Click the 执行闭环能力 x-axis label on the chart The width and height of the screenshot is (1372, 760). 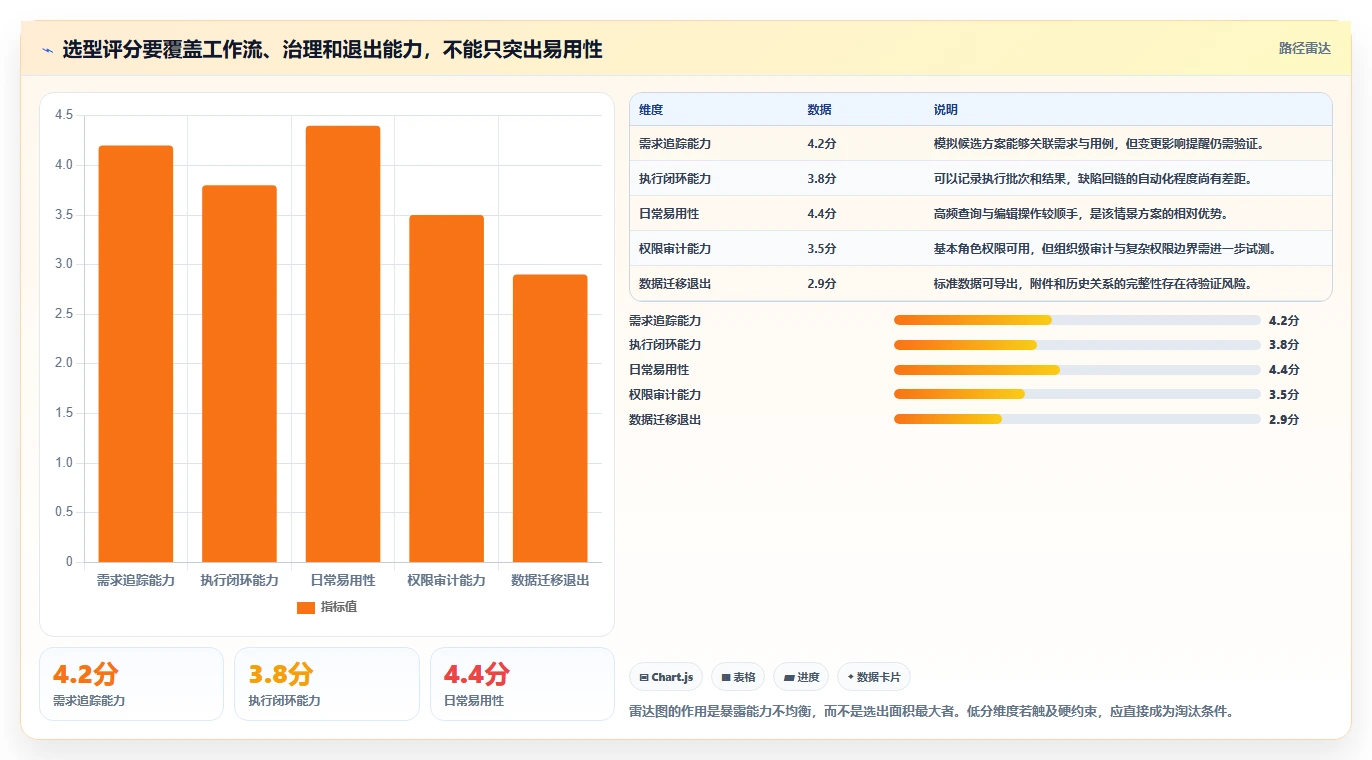click(239, 580)
